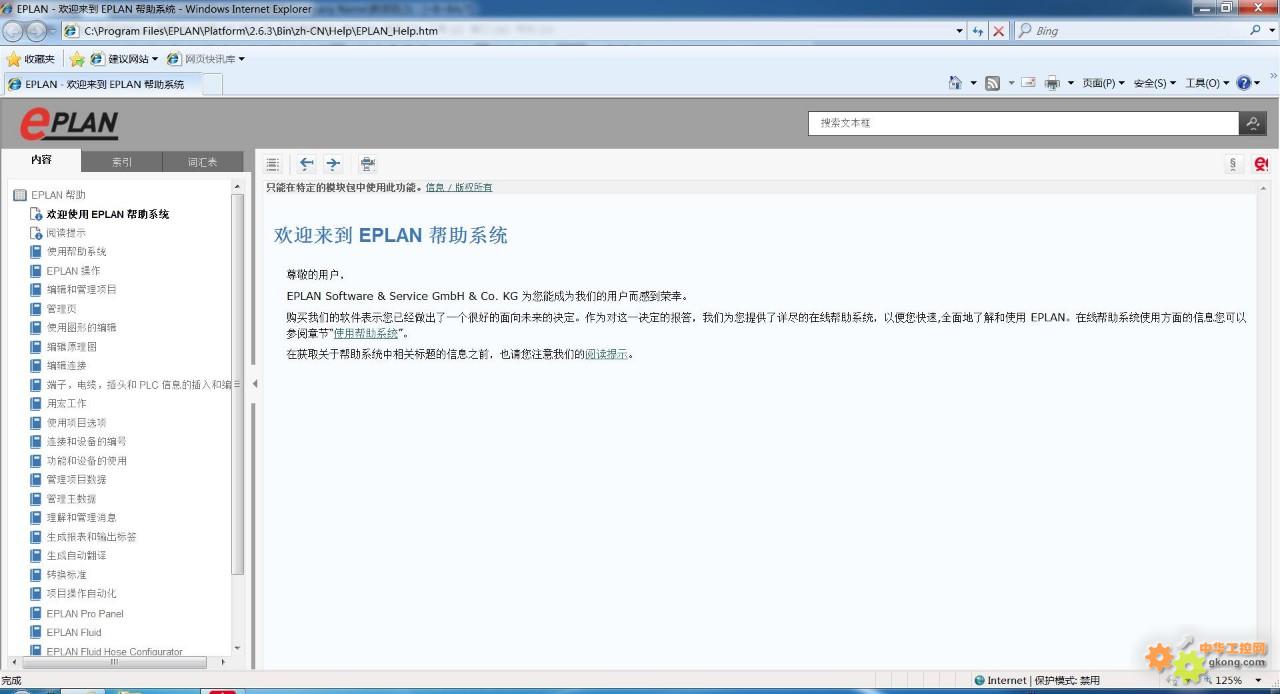Collapse the navigation pane with splitter arrow
The height and width of the screenshot is (694, 1280).
[x=255, y=384]
